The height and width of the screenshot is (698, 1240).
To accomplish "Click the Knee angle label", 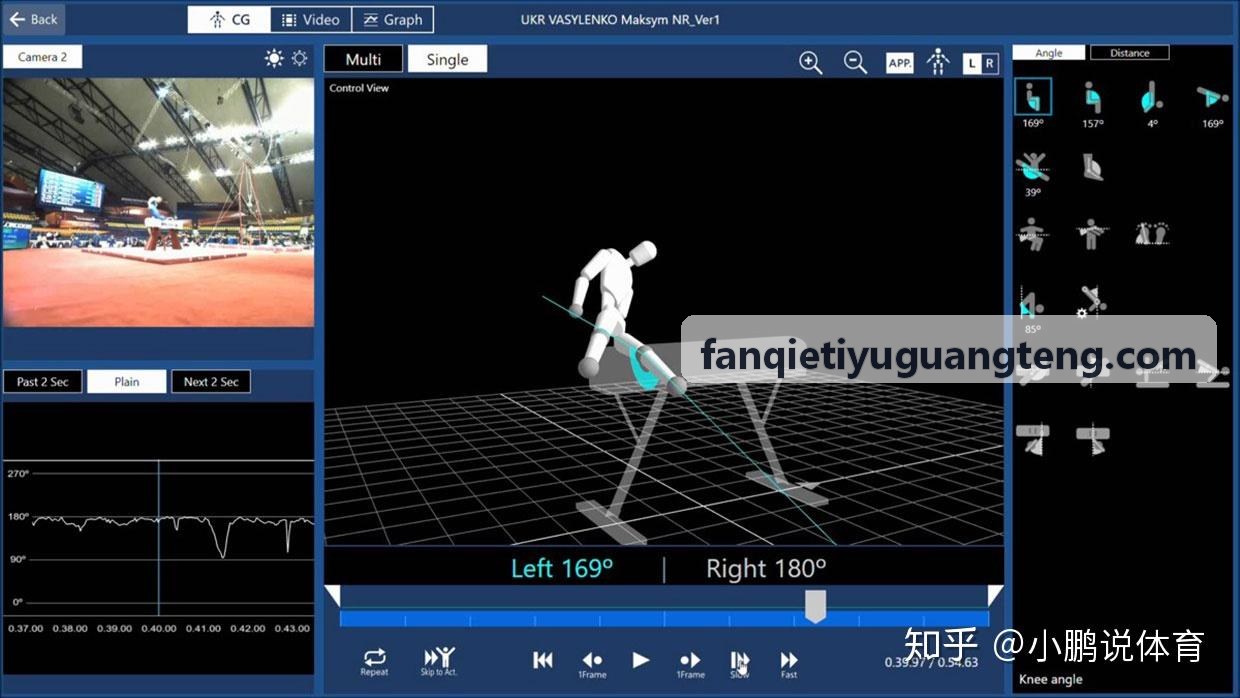I will point(1051,680).
